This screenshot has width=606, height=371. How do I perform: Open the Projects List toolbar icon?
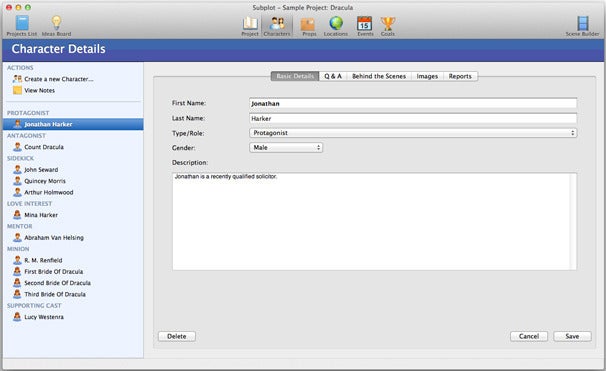pyautogui.click(x=22, y=23)
